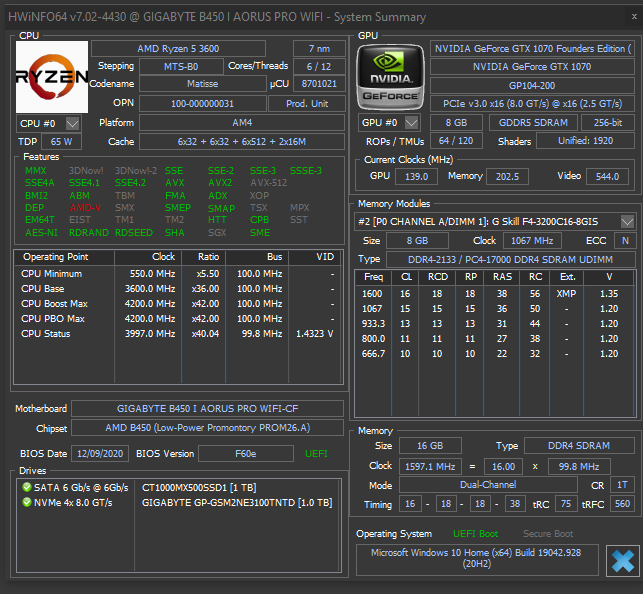
Task: Click the MTS-B0 stepping value
Action: coord(181,66)
